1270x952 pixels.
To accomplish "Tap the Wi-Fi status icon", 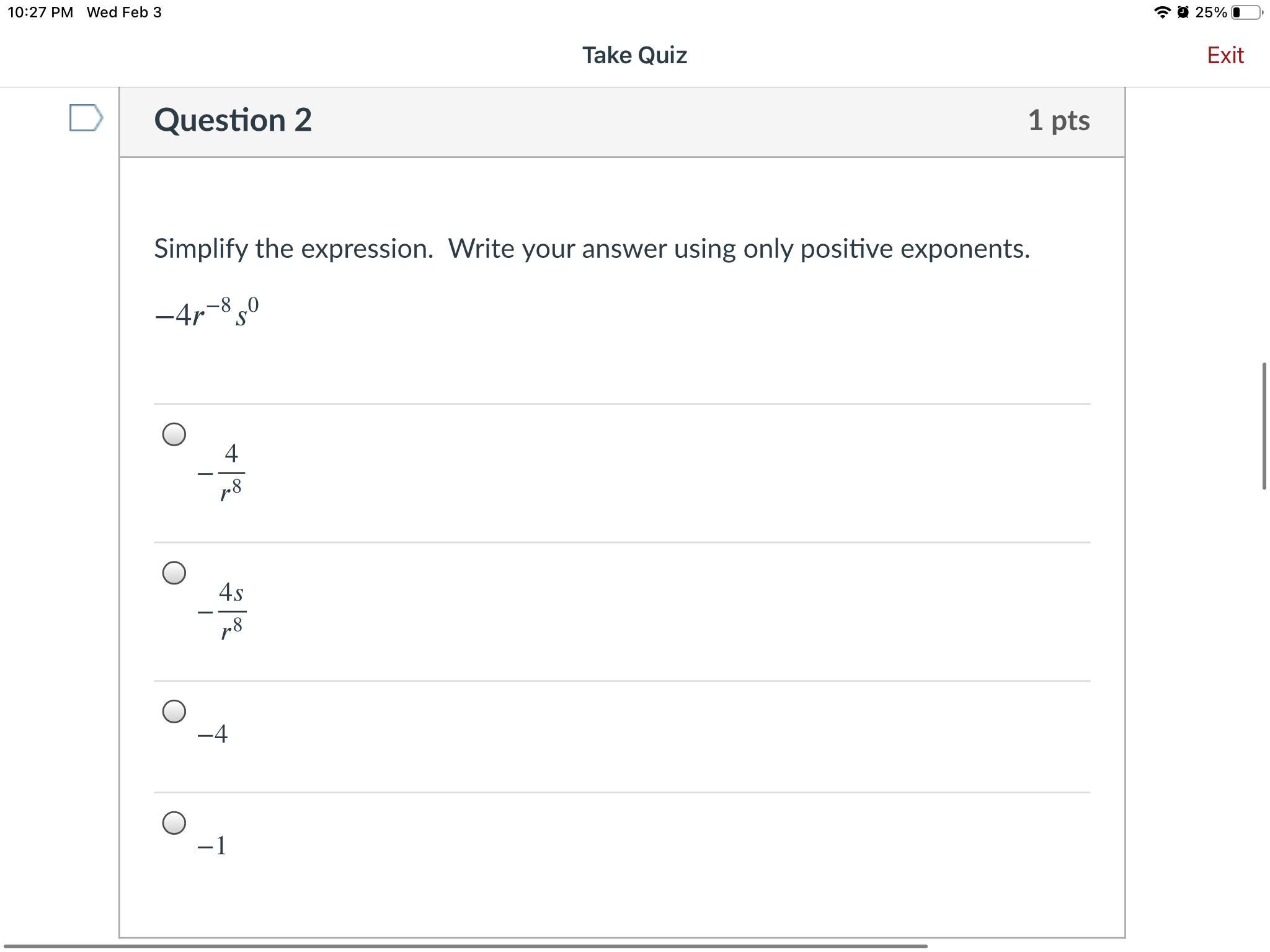I will [x=1162, y=12].
